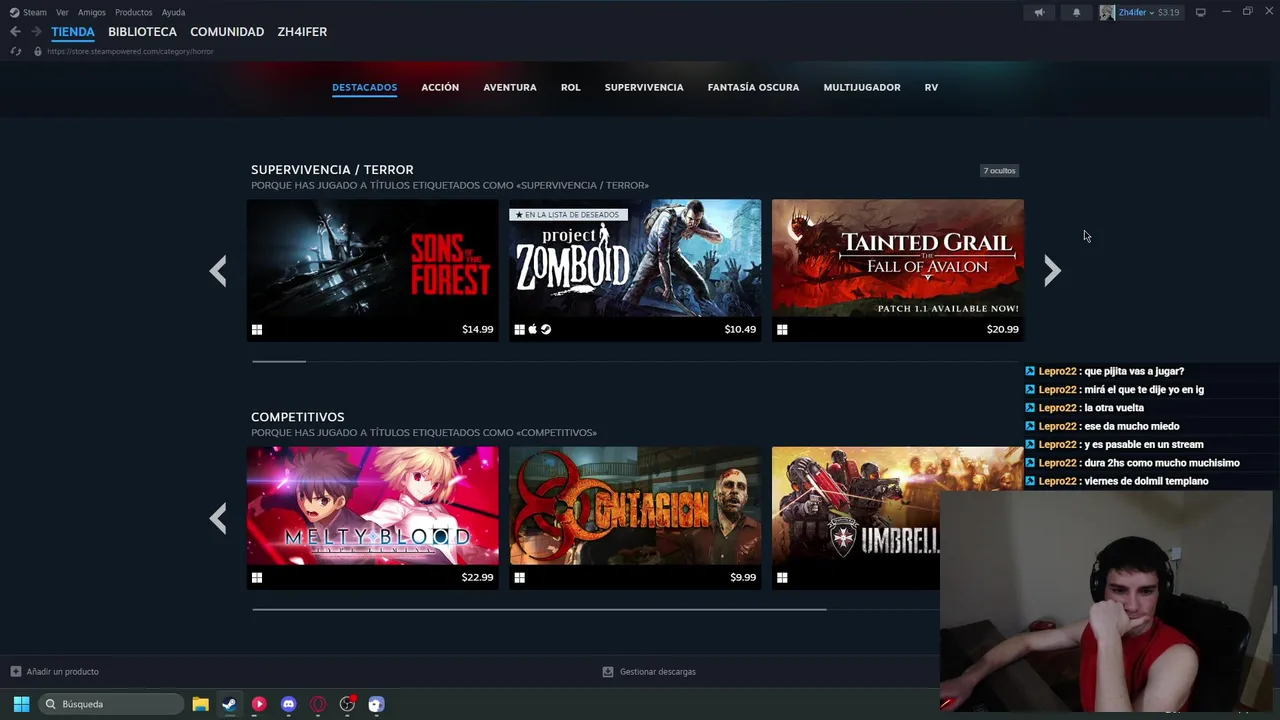Select the MULTIJUGADOR category tab
Image resolution: width=1280 pixels, height=720 pixels.
click(862, 87)
